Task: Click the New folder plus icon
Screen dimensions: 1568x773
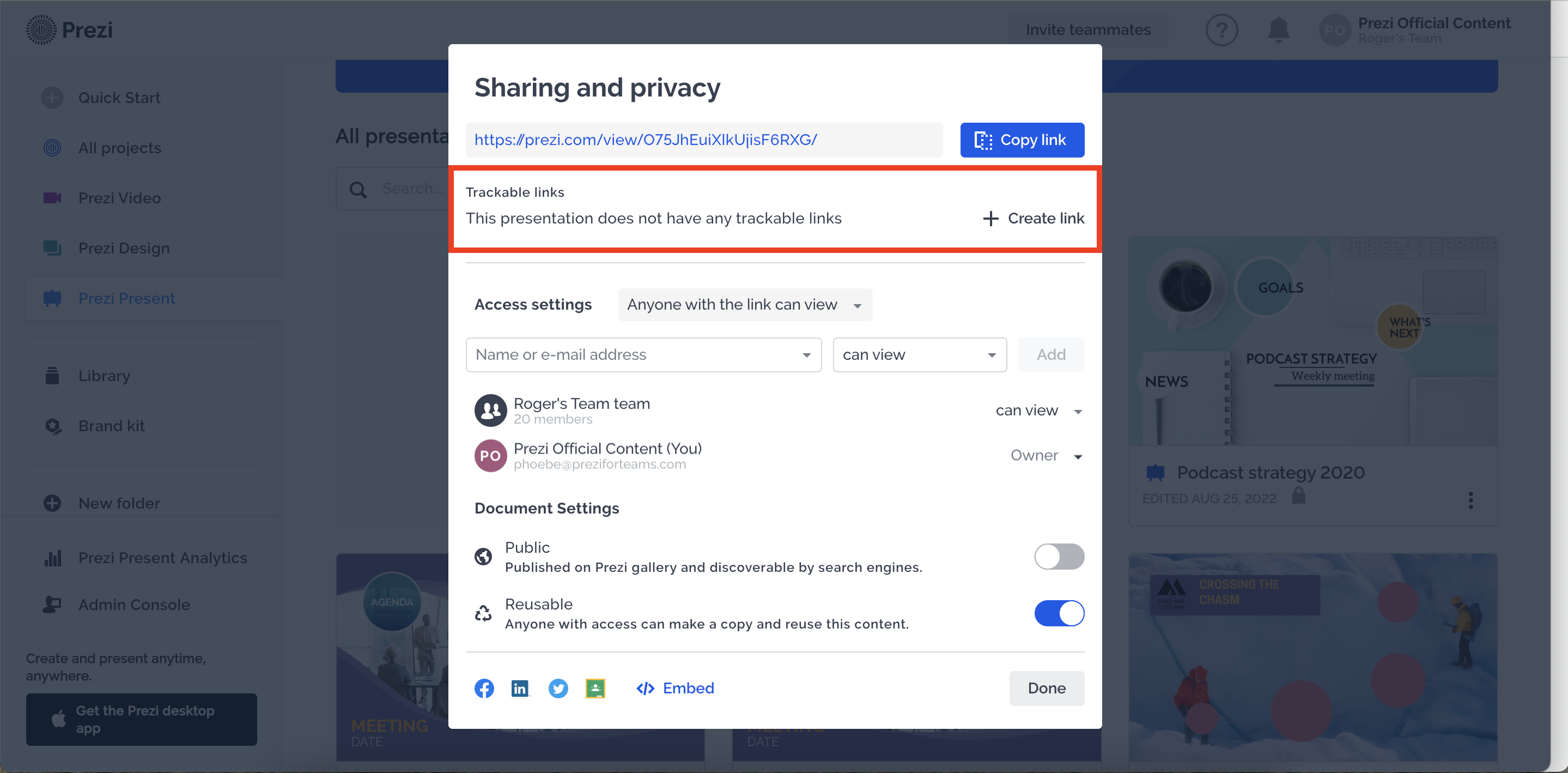Action: pos(52,503)
